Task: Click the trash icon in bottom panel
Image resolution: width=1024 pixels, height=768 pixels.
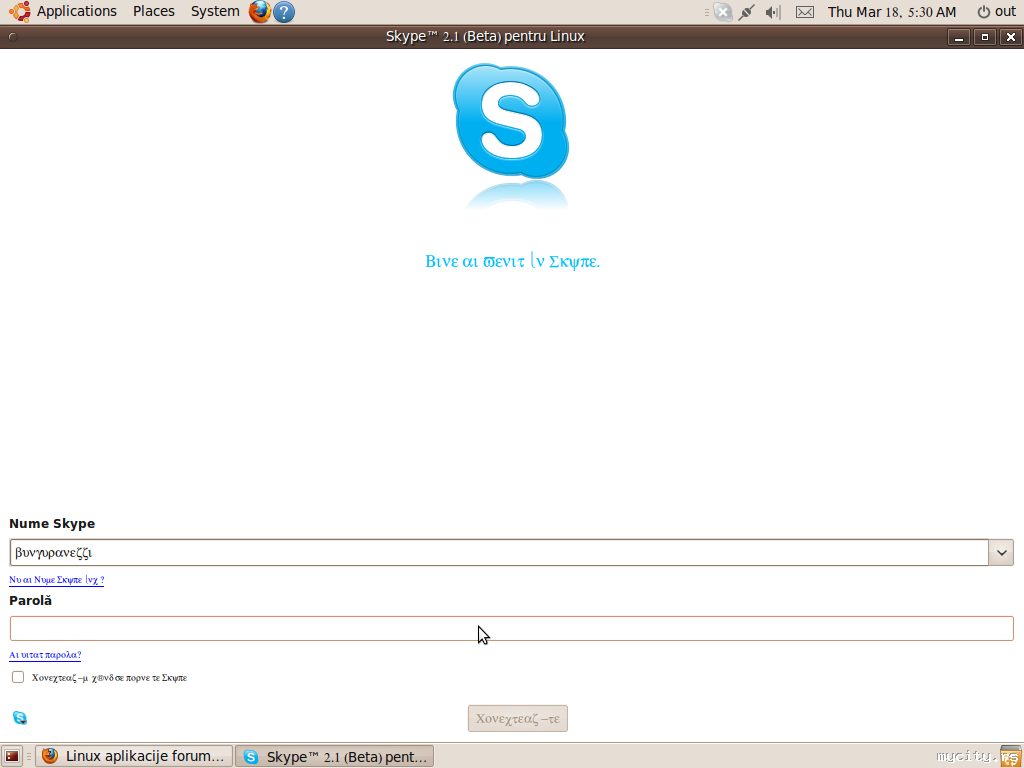Action: pyautogui.click(x=1010, y=756)
